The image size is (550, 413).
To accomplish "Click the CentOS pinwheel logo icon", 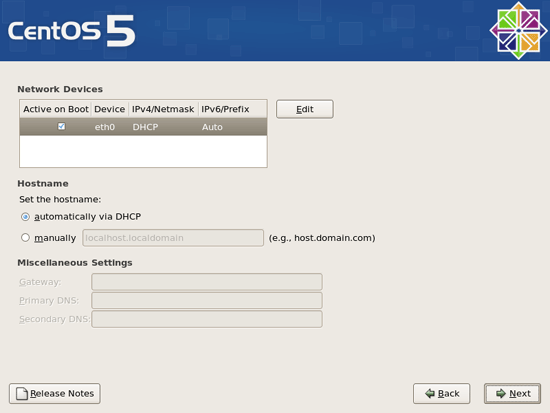I will coord(518,31).
